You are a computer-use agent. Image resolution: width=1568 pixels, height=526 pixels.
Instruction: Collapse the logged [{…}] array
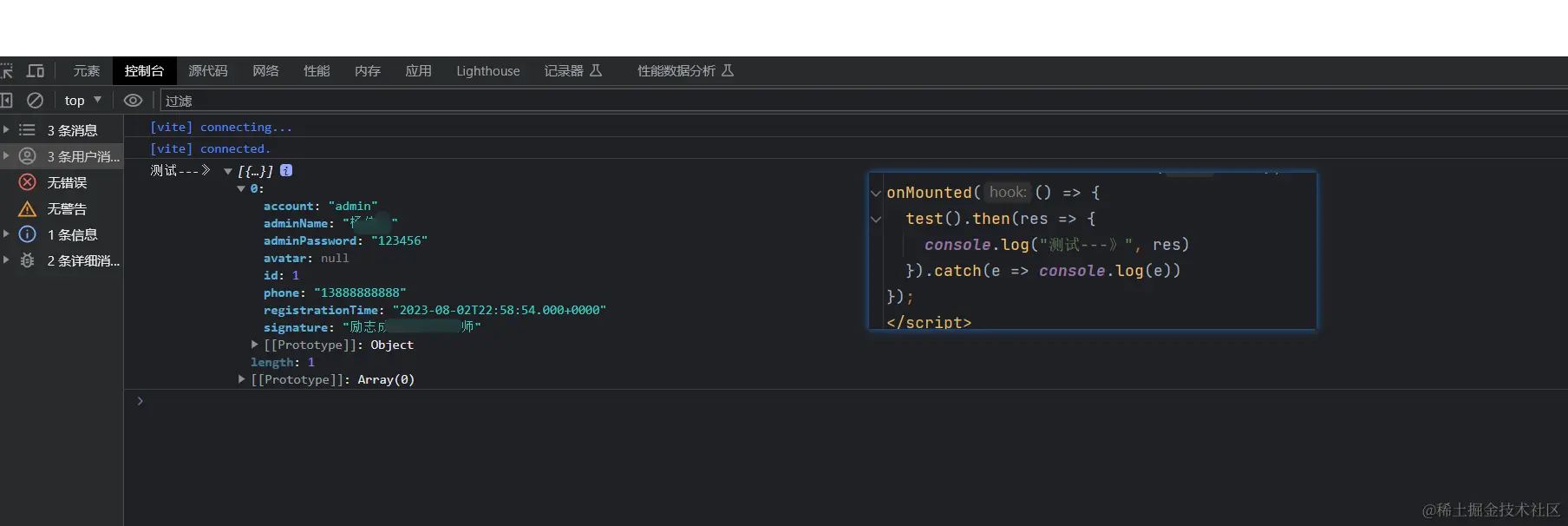point(228,171)
